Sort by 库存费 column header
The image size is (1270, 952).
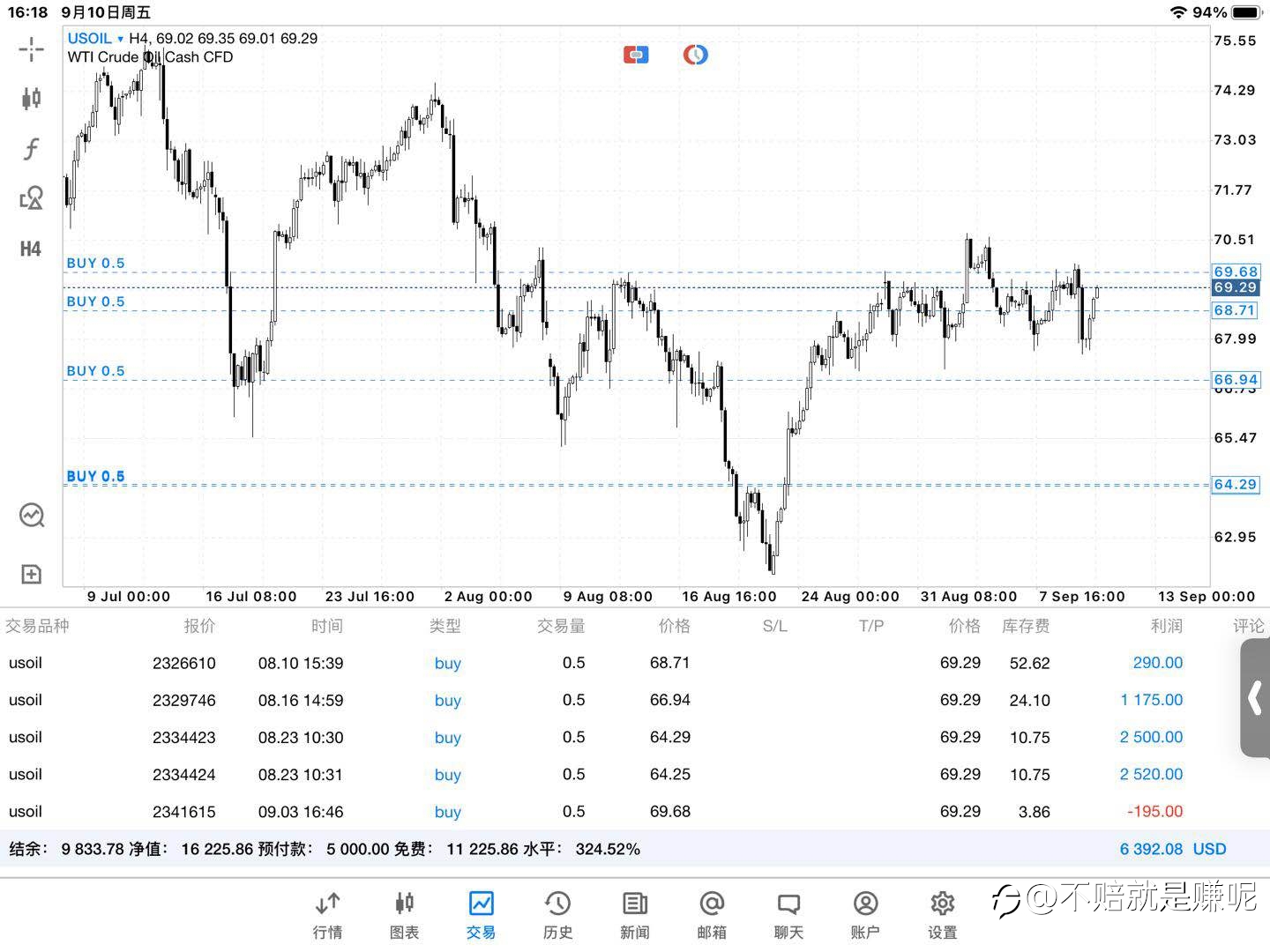(1026, 626)
